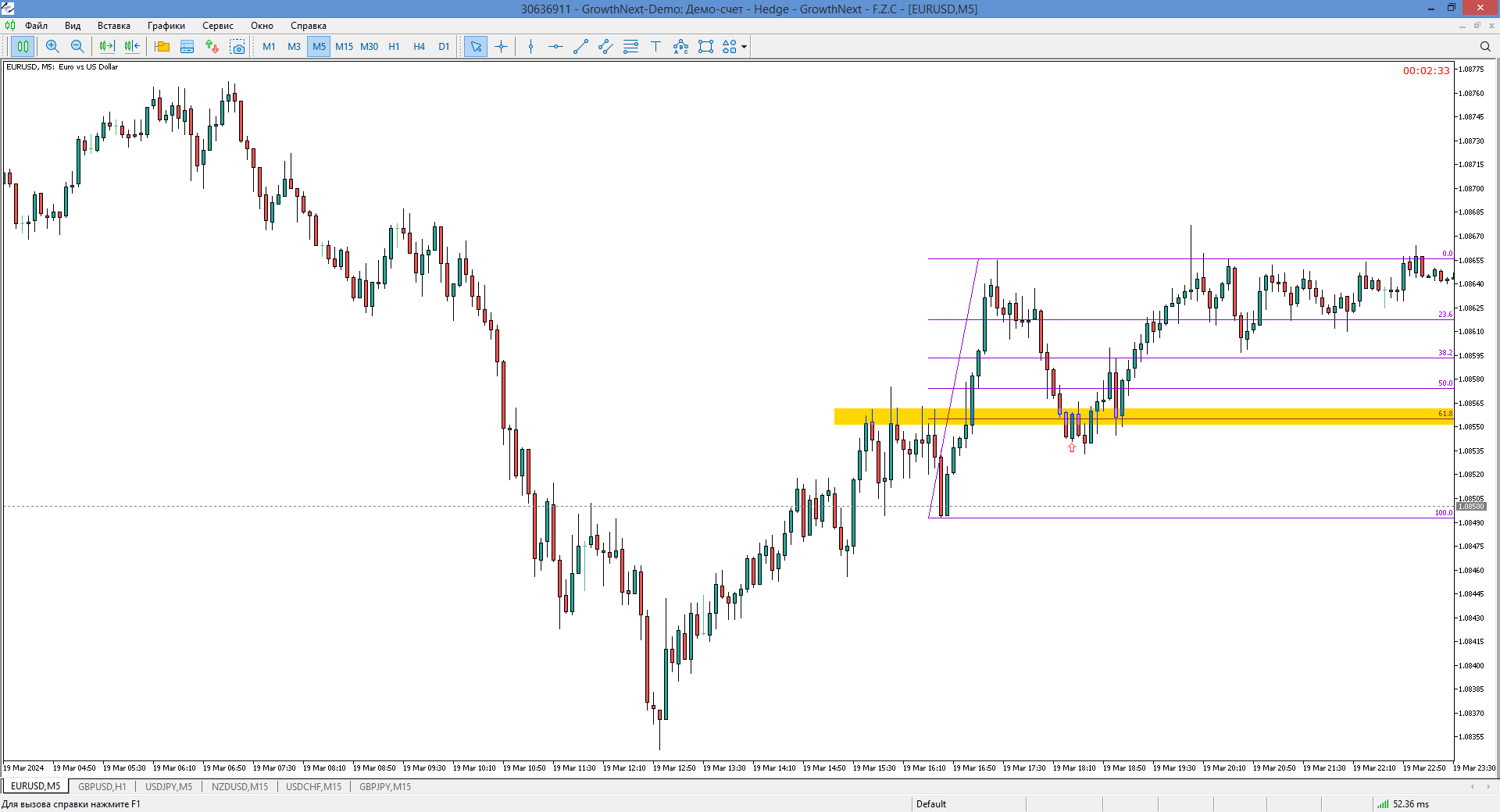Take a chart screenshot with camera icon
Screen dimensions: 1500x812
pos(237,47)
